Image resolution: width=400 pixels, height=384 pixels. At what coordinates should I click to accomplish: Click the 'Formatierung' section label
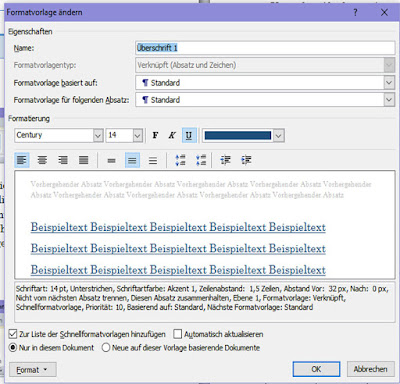click(x=29, y=119)
